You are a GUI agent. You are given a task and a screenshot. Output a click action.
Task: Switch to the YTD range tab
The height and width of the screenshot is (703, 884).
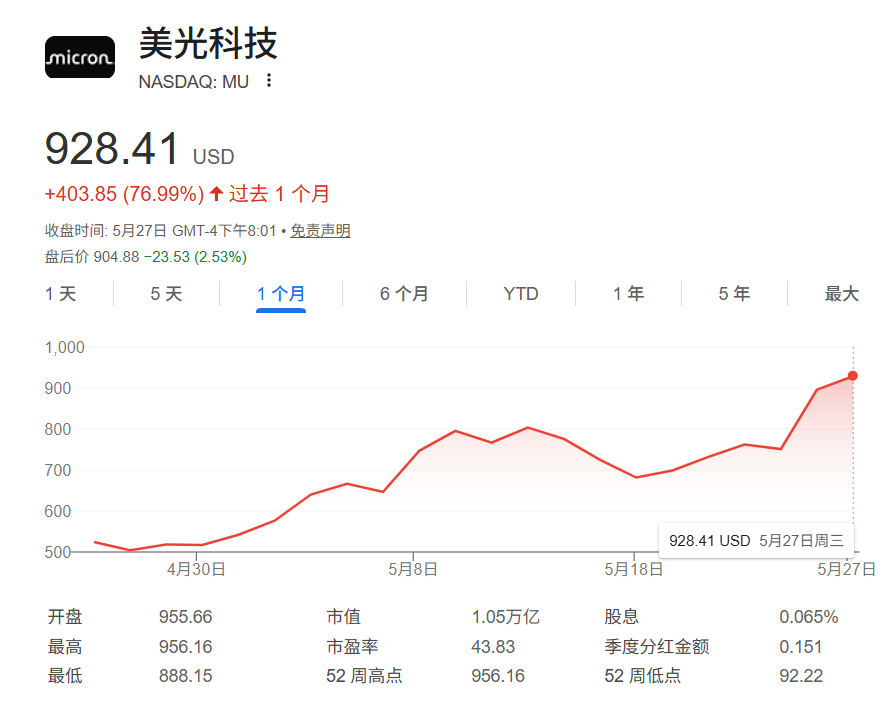521,294
